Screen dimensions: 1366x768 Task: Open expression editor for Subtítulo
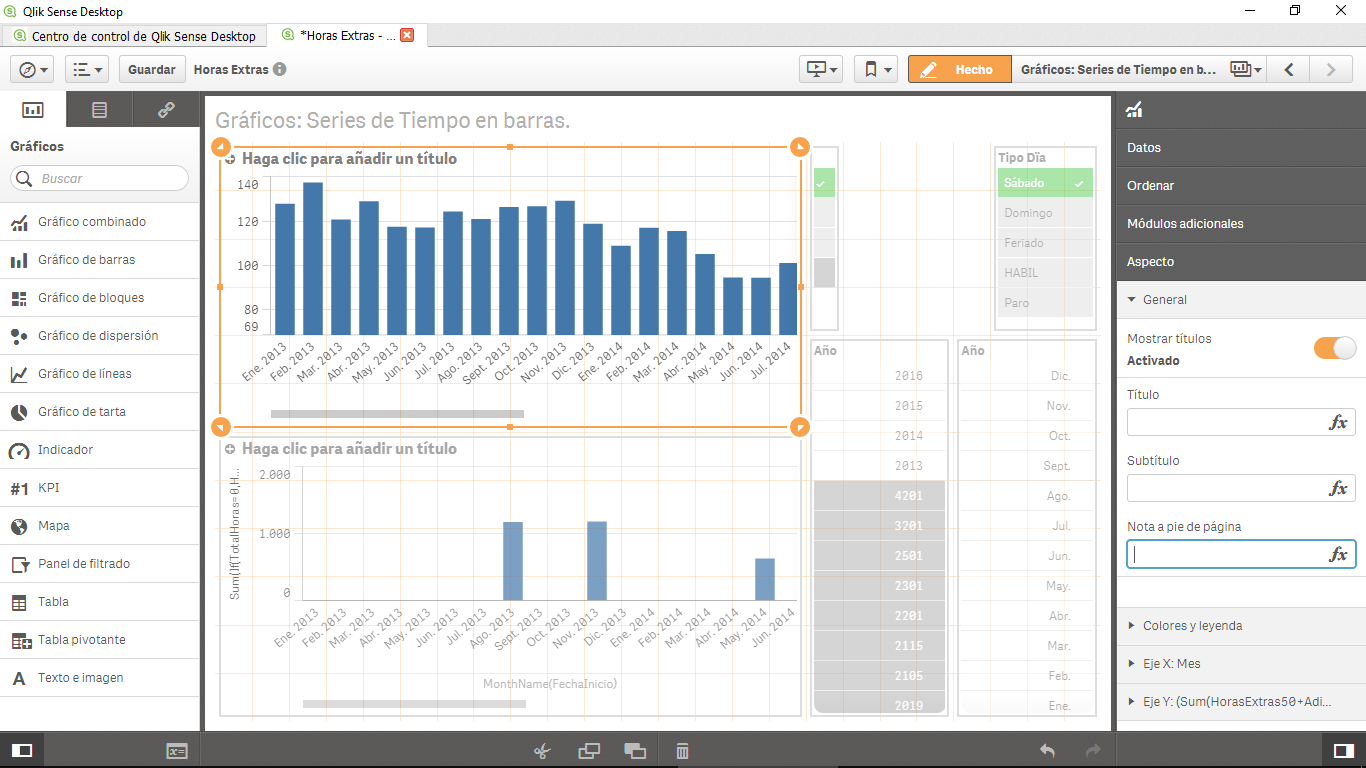point(1338,488)
